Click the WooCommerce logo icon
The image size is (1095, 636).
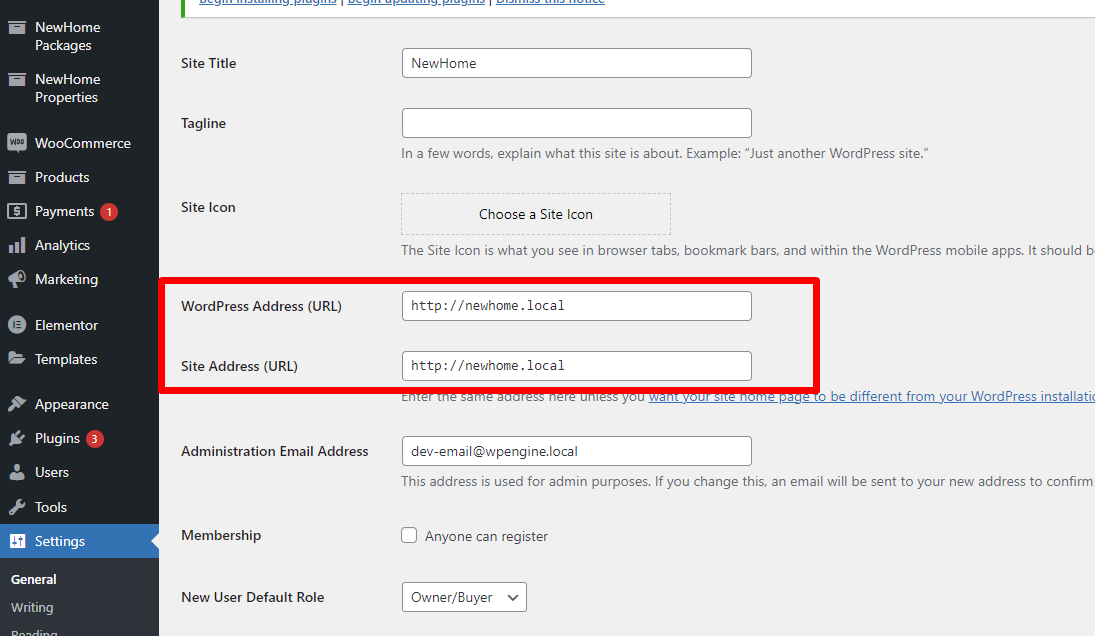[x=17, y=142]
